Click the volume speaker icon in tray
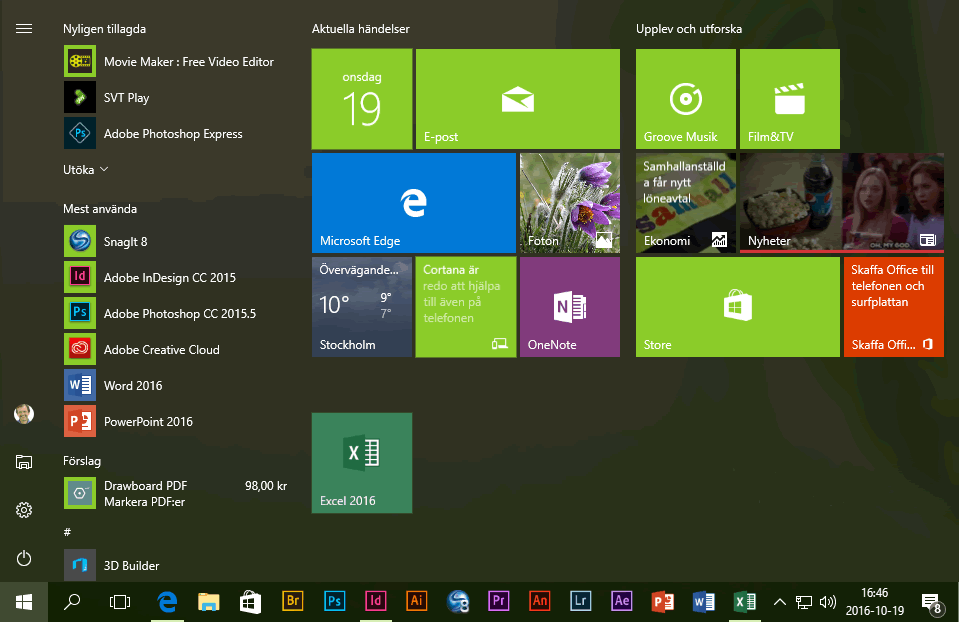 pos(827,602)
